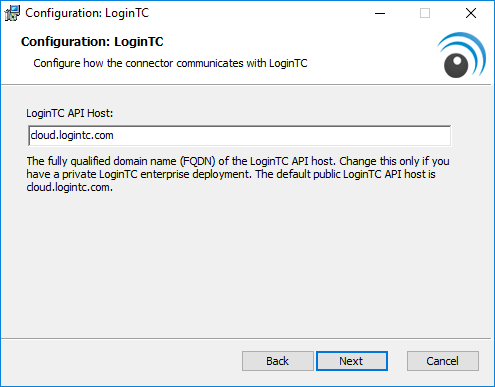This screenshot has width=495, height=387.
Task: Minimize the Configuration: LoginTC window
Action: coord(380,13)
